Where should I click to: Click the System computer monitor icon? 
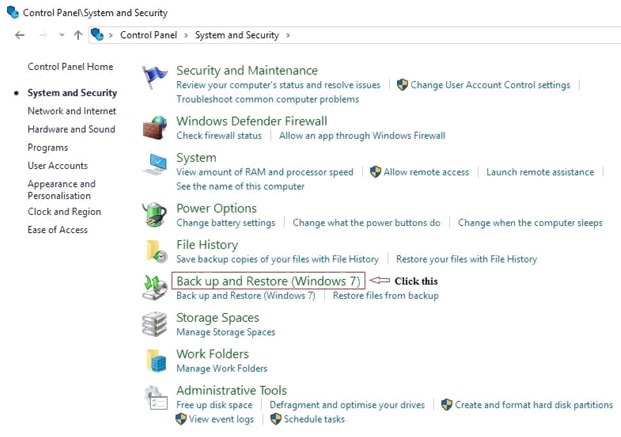[155, 164]
